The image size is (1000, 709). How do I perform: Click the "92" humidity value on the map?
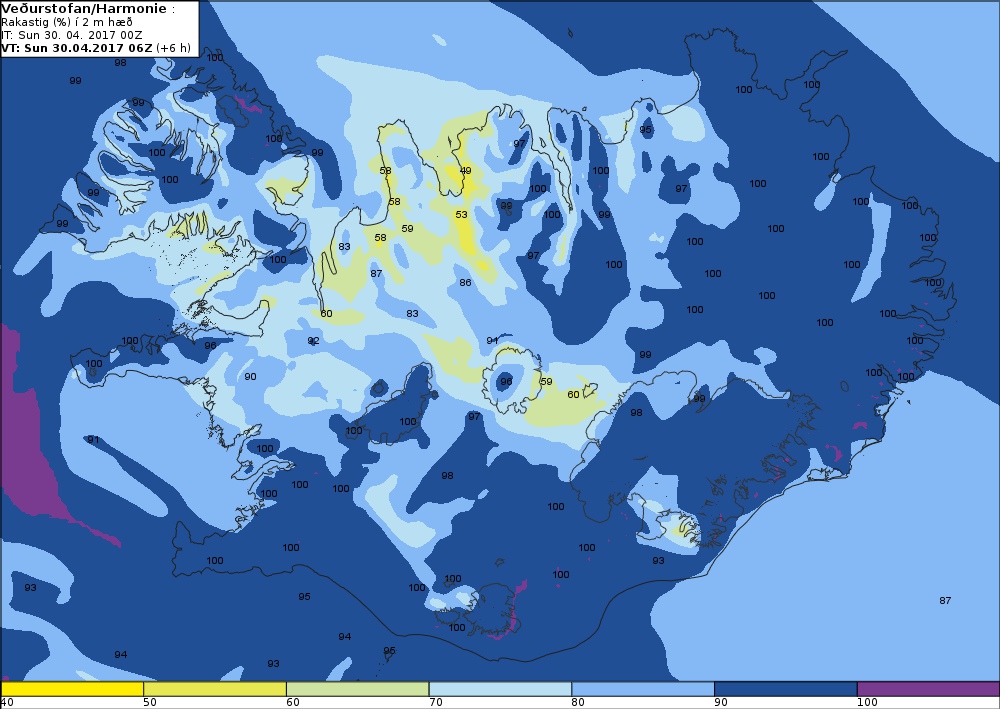(x=313, y=341)
